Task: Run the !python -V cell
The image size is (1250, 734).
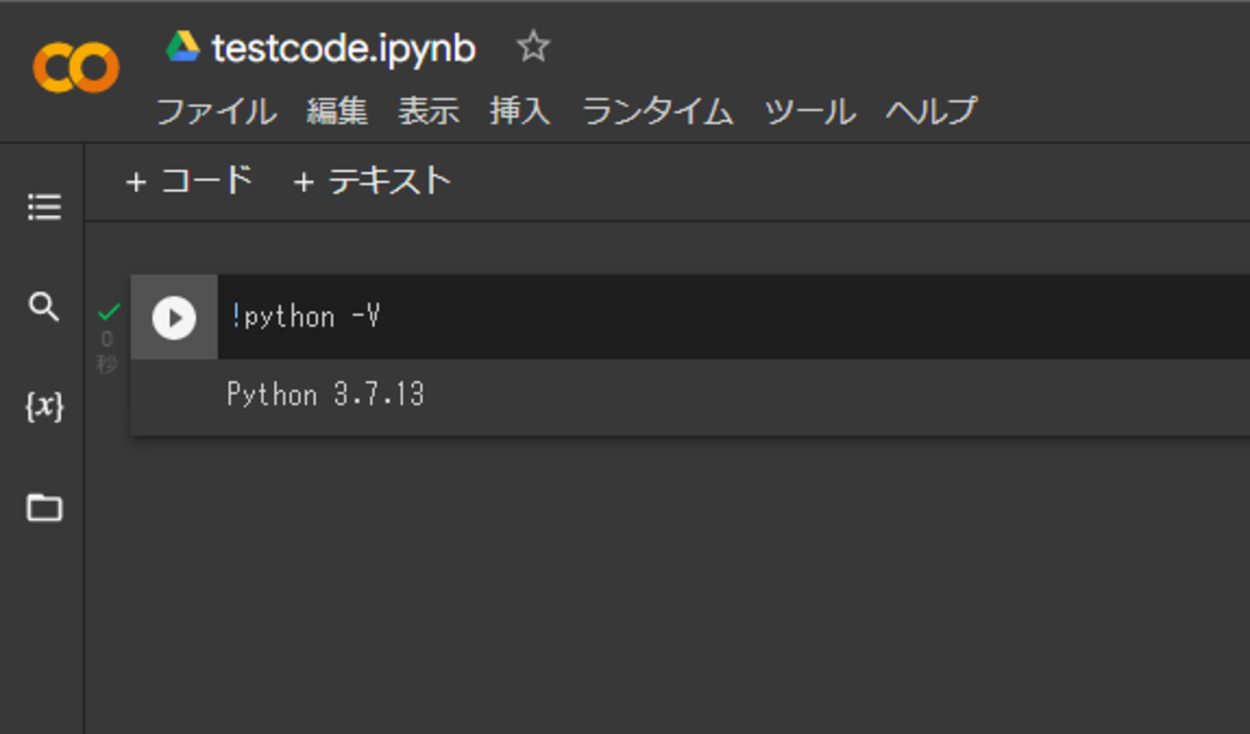Action: coord(174,318)
